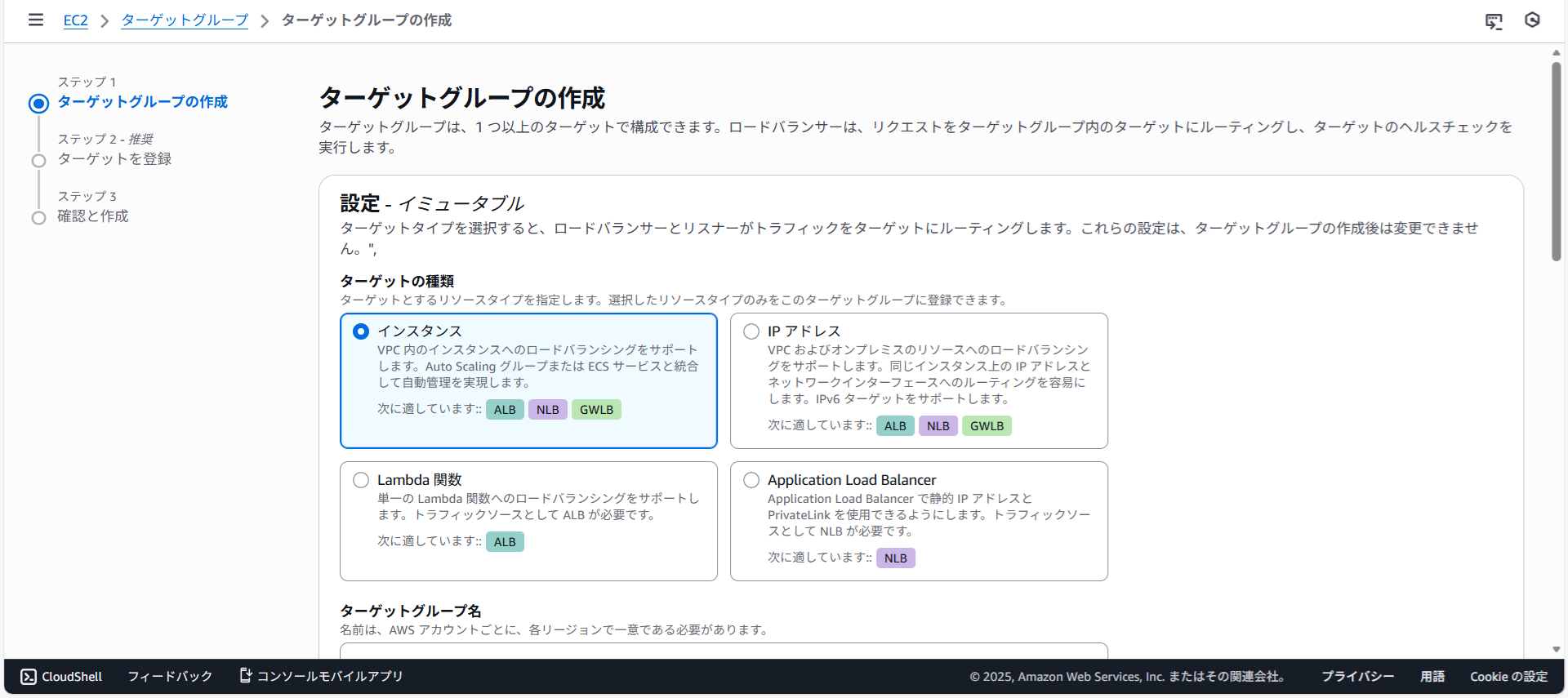
Task: Select the インスタンス target type radio
Action: 361,331
